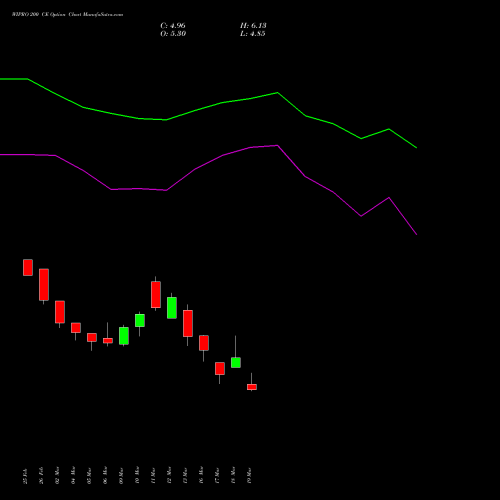Click the 26 Feb date label

[x=42, y=476]
